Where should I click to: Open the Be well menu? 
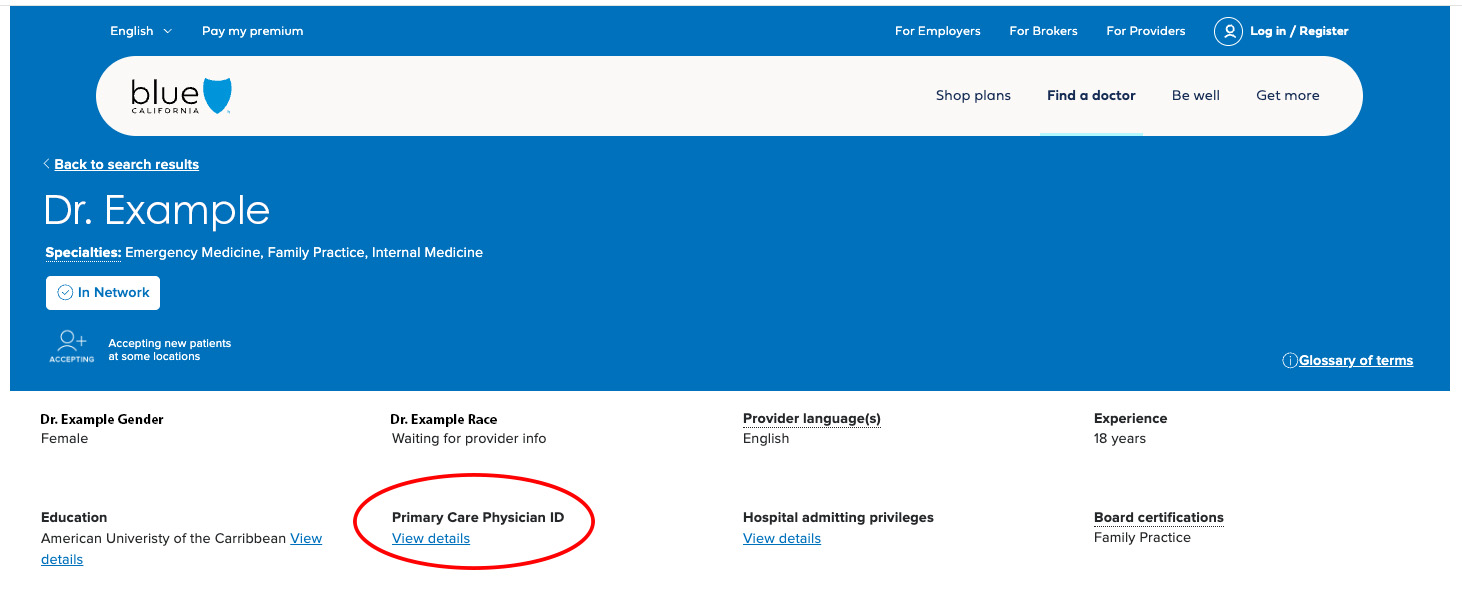1196,96
